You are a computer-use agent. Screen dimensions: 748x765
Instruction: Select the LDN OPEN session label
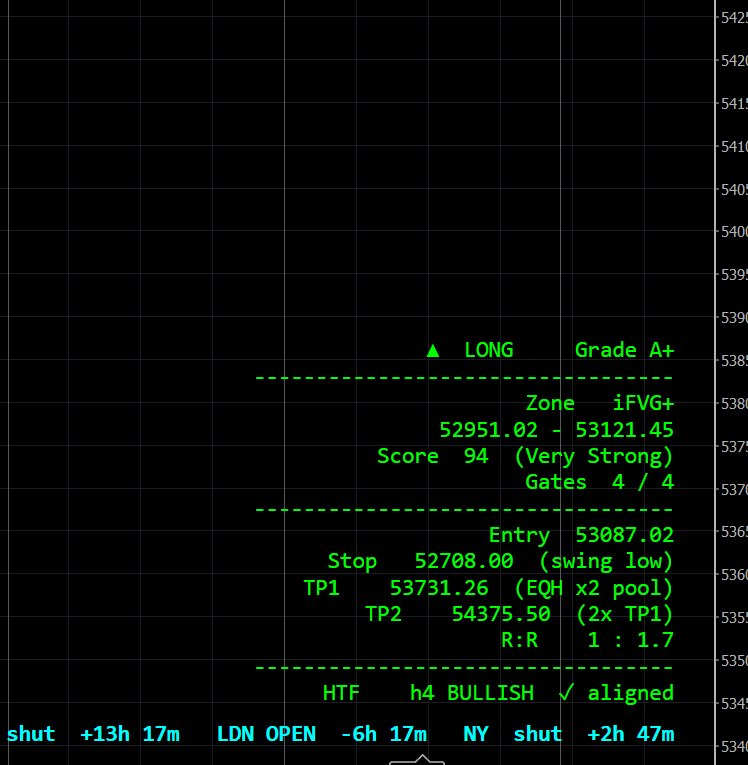pyautogui.click(x=266, y=734)
